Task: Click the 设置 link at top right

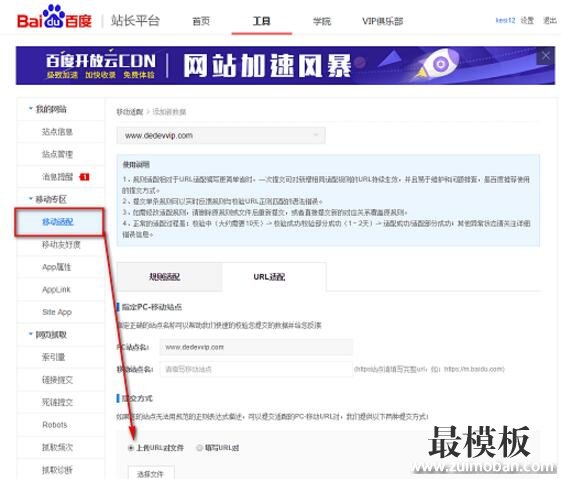Action: [x=527, y=20]
